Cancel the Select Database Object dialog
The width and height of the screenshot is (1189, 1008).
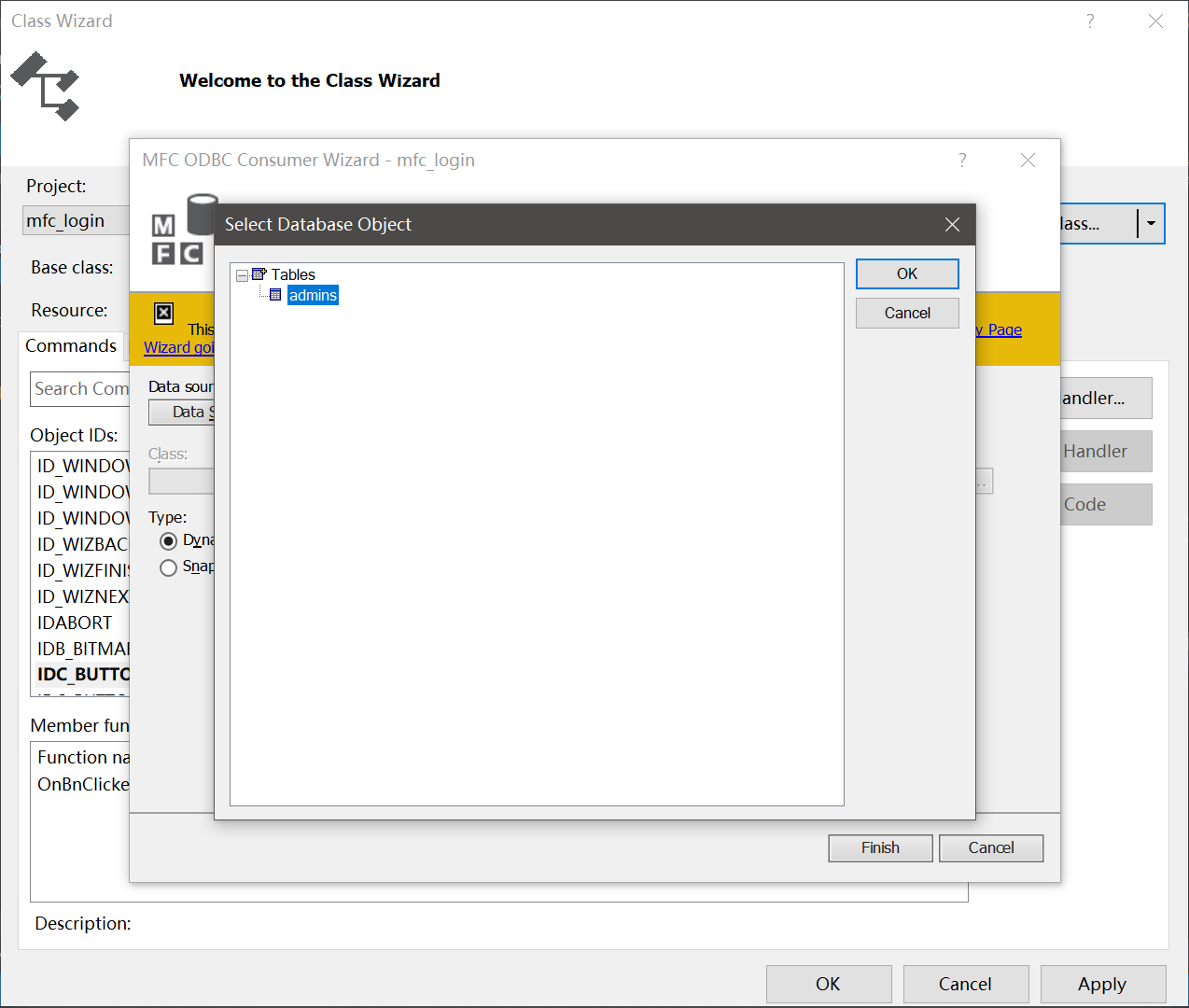(x=907, y=313)
